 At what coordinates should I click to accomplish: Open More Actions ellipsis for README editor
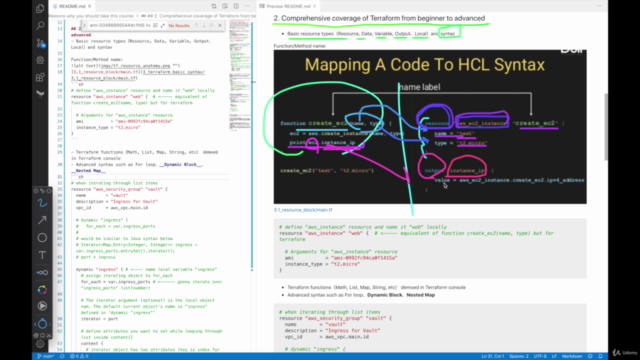[247, 6]
